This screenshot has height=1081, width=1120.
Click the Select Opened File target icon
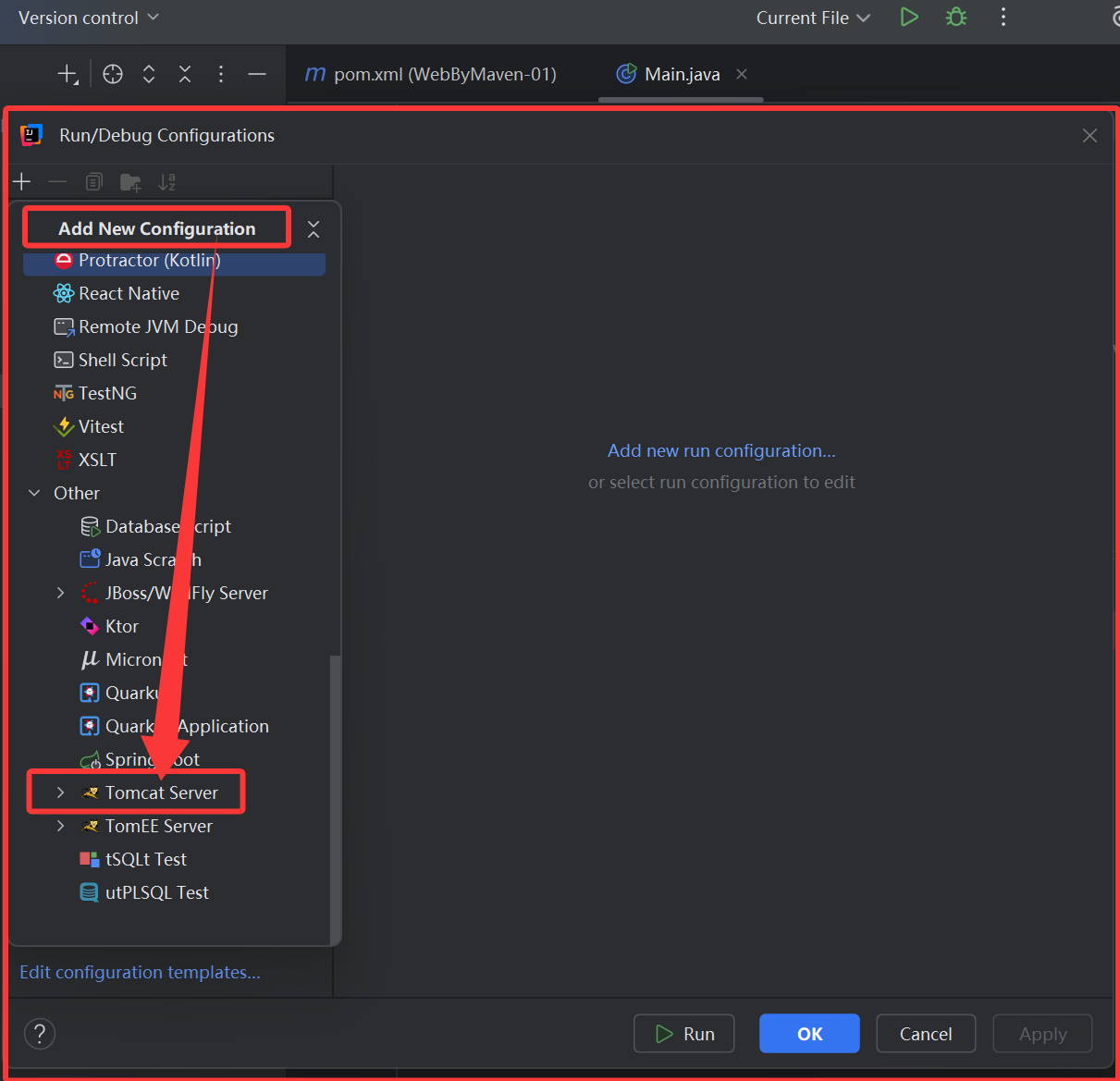coord(113,74)
